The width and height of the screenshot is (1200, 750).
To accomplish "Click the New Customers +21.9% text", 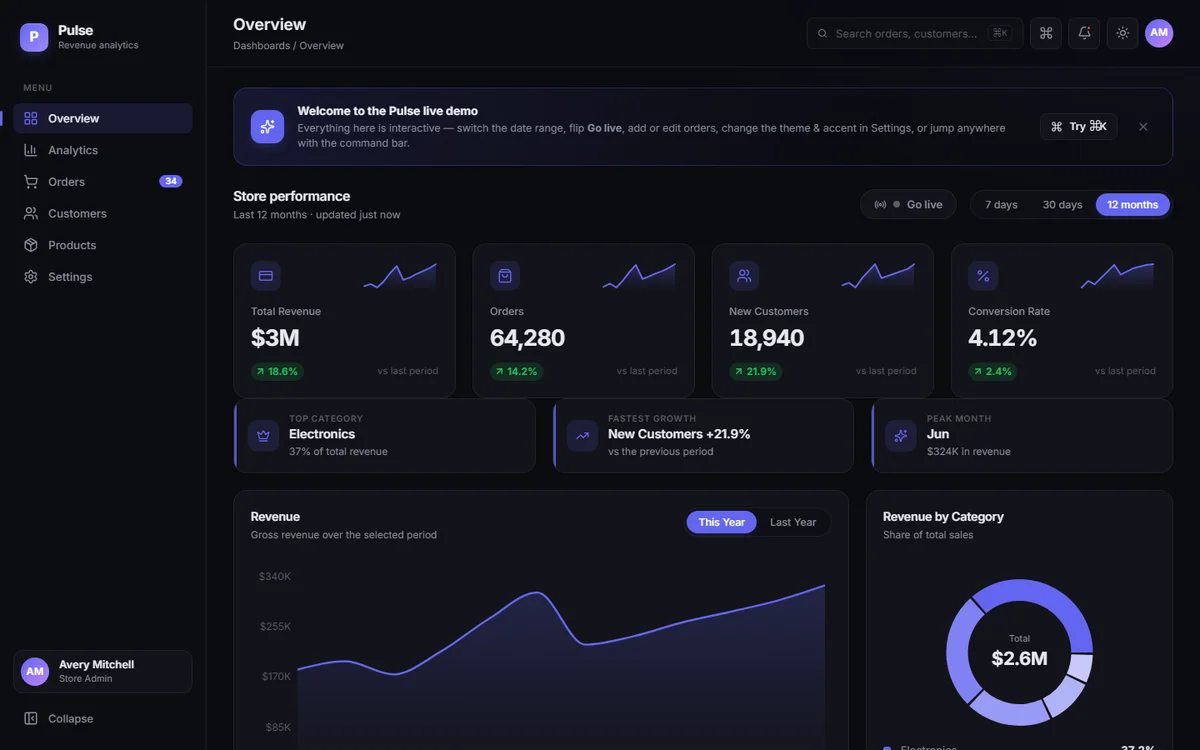I will pos(679,434).
